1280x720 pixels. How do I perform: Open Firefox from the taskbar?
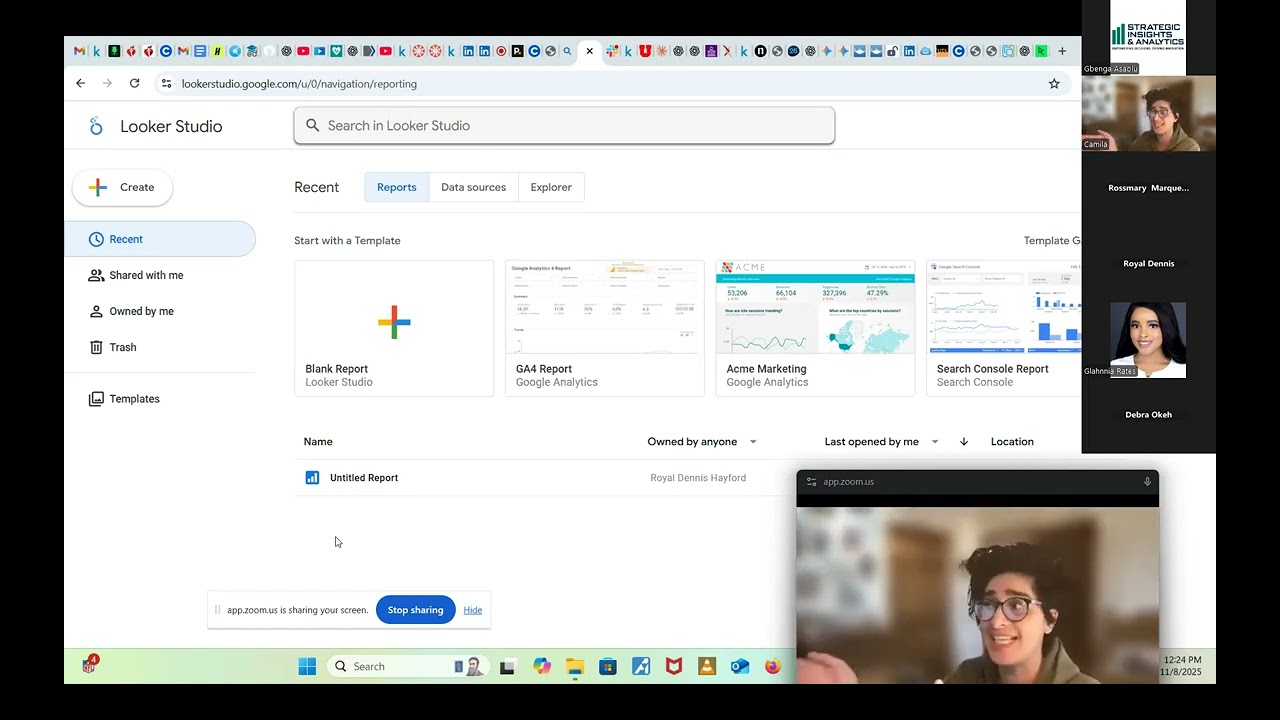(773, 666)
